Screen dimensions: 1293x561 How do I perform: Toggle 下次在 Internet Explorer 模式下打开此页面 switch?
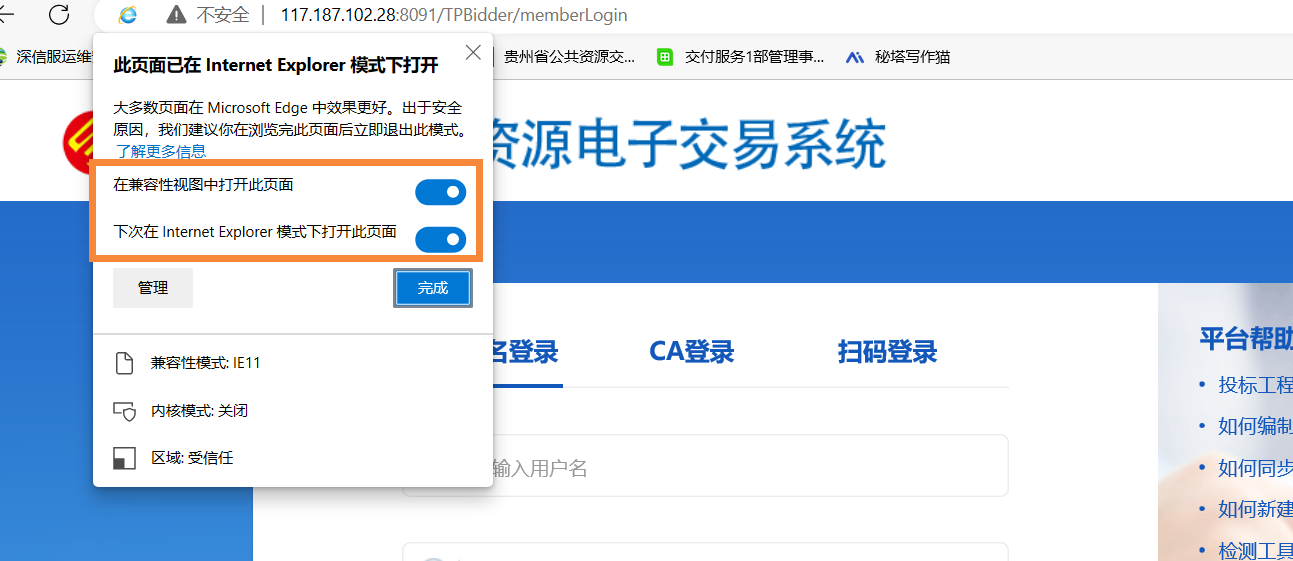click(x=441, y=239)
